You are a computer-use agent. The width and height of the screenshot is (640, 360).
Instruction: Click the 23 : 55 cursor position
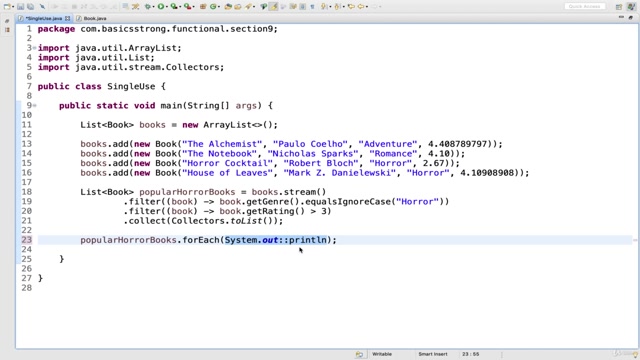coord(470,354)
